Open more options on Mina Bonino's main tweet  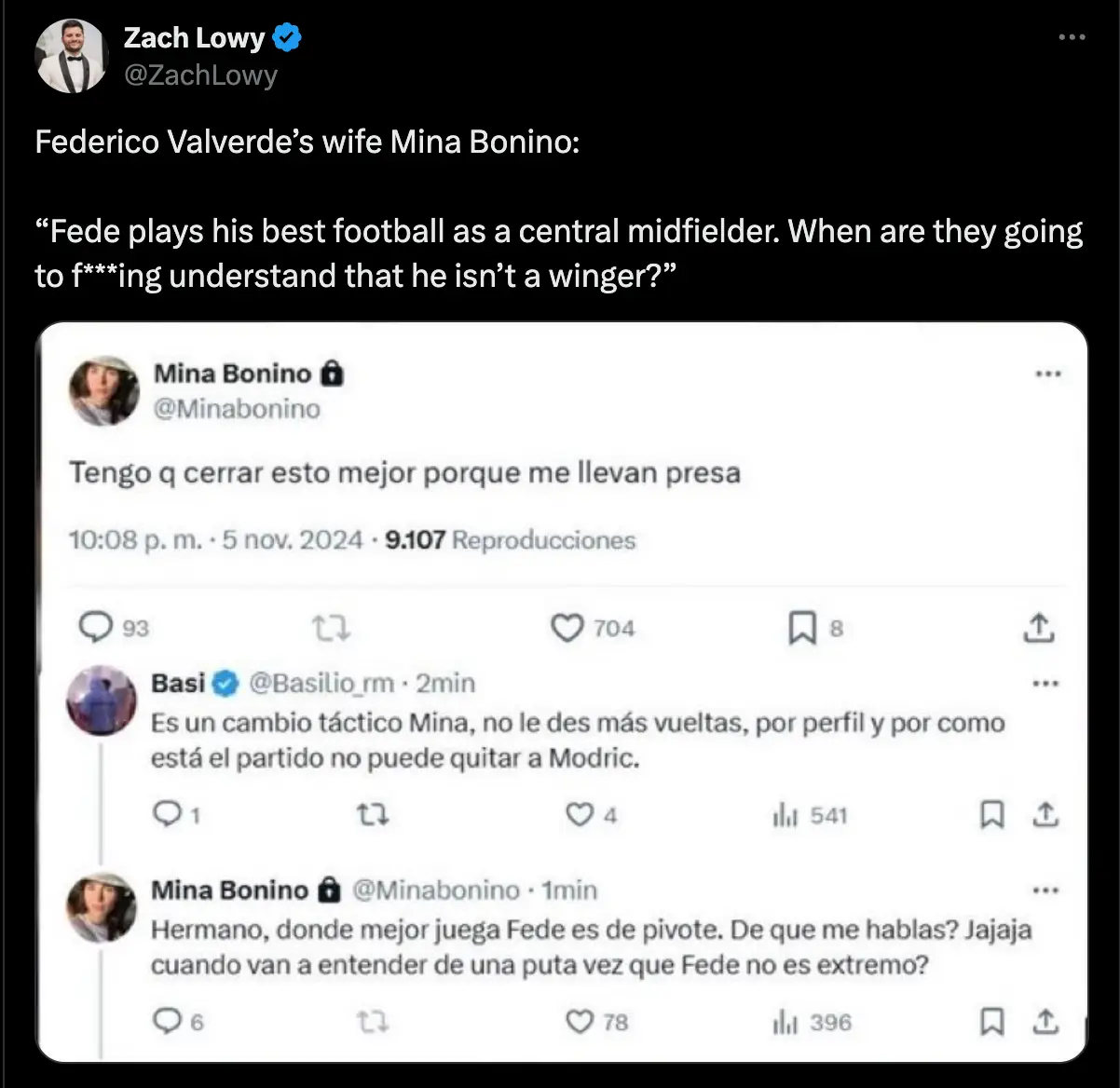(1048, 374)
